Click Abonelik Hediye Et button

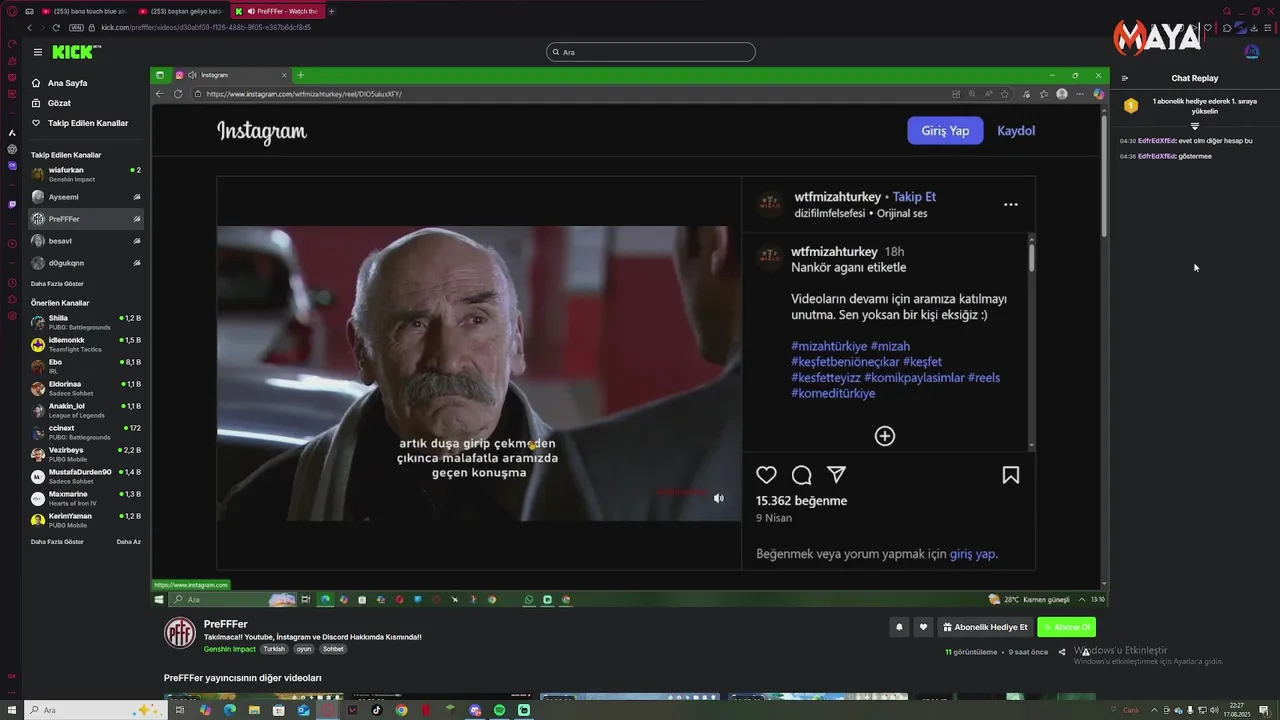985,627
